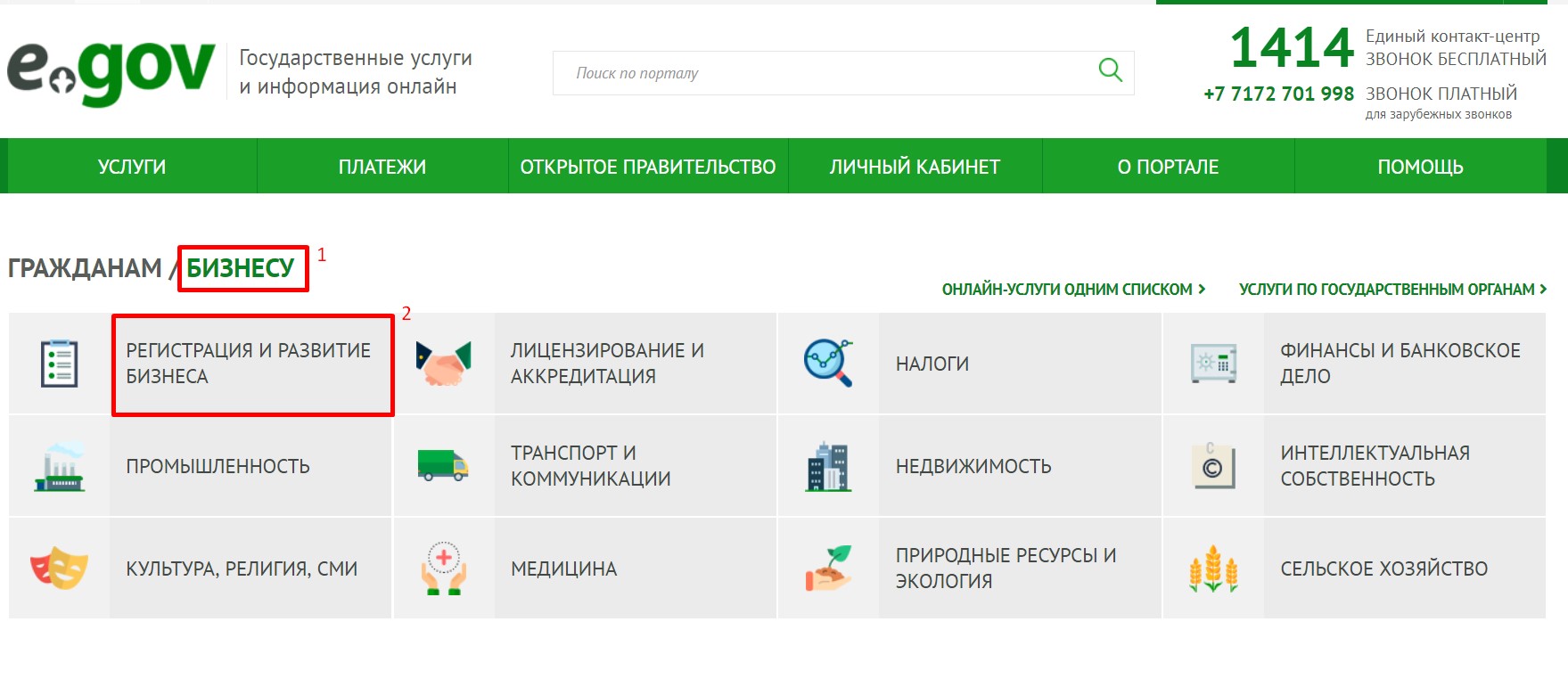Open the УСЛУГИ menu
The image size is (1568, 679).
[x=132, y=167]
